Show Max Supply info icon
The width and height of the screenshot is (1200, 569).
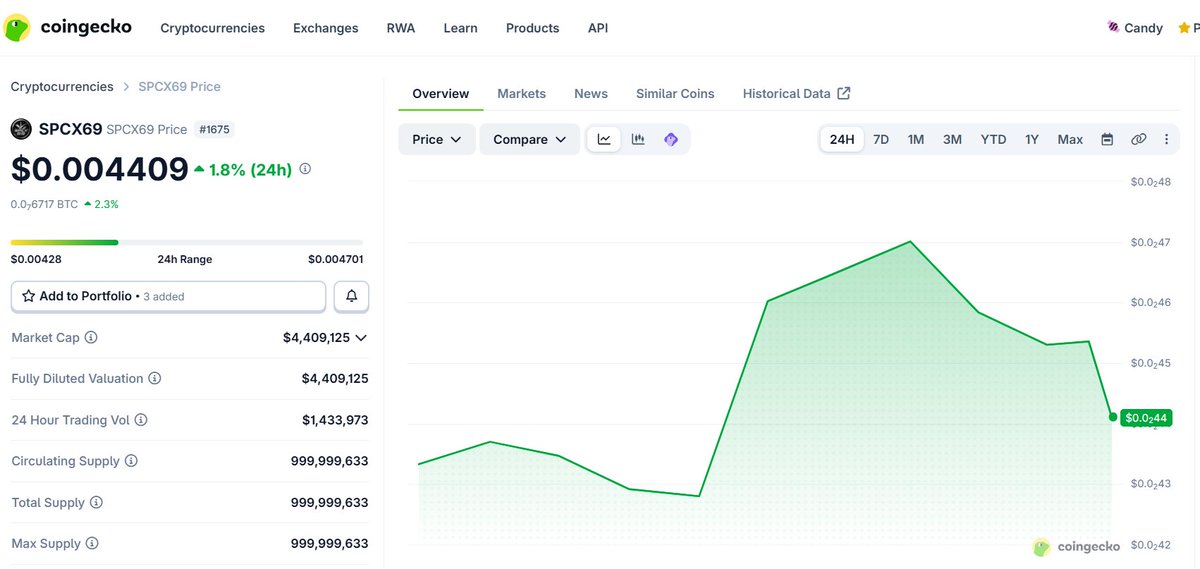pyautogui.click(x=92, y=544)
